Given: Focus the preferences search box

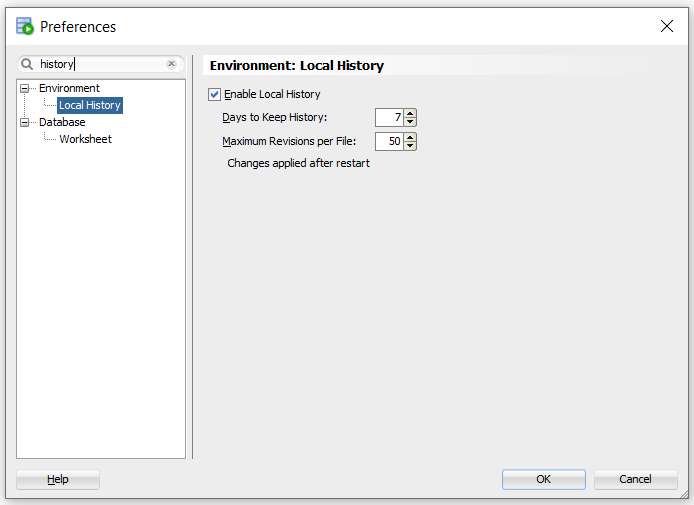Looking at the screenshot, I should [101, 64].
